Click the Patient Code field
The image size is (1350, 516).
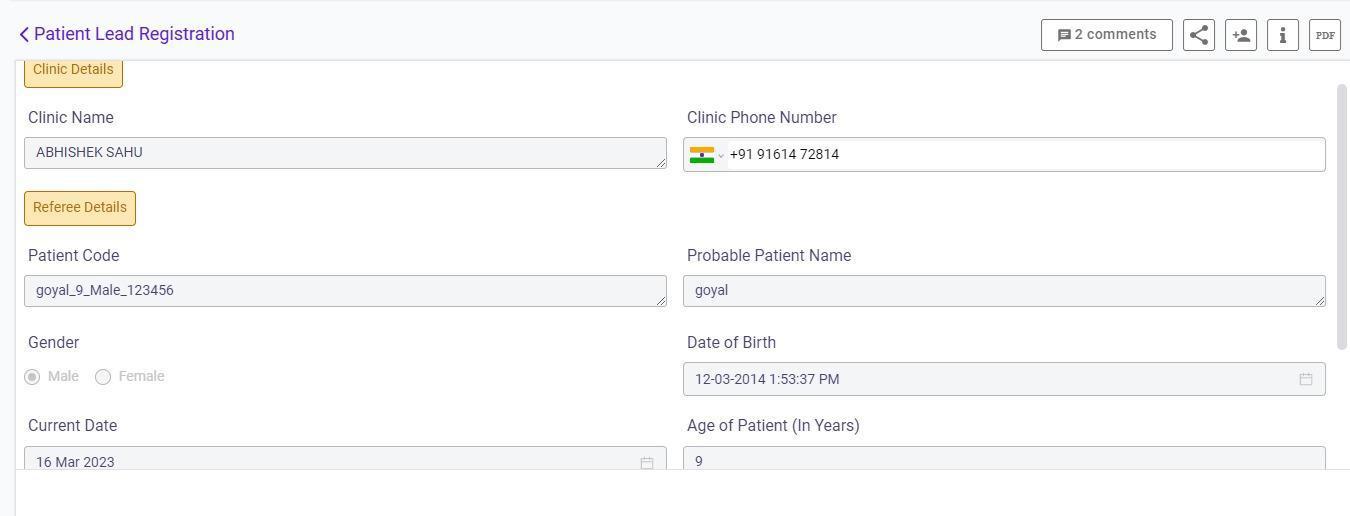point(345,291)
